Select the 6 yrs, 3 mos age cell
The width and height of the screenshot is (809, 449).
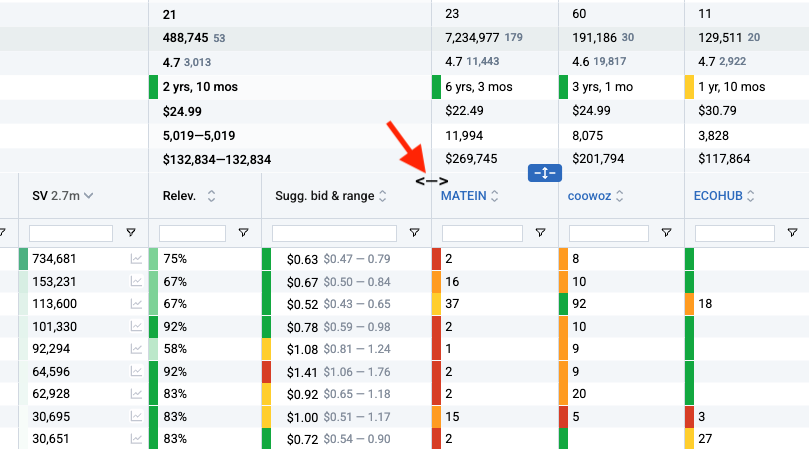pyautogui.click(x=479, y=87)
